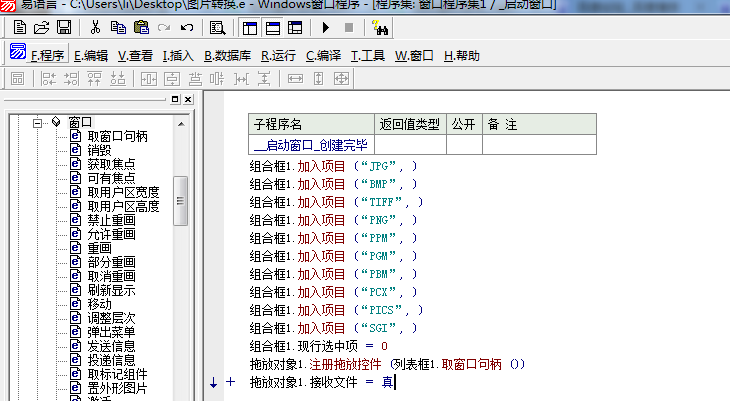Toggle the second panel layout button
Image resolution: width=730 pixels, height=401 pixels.
(271, 27)
